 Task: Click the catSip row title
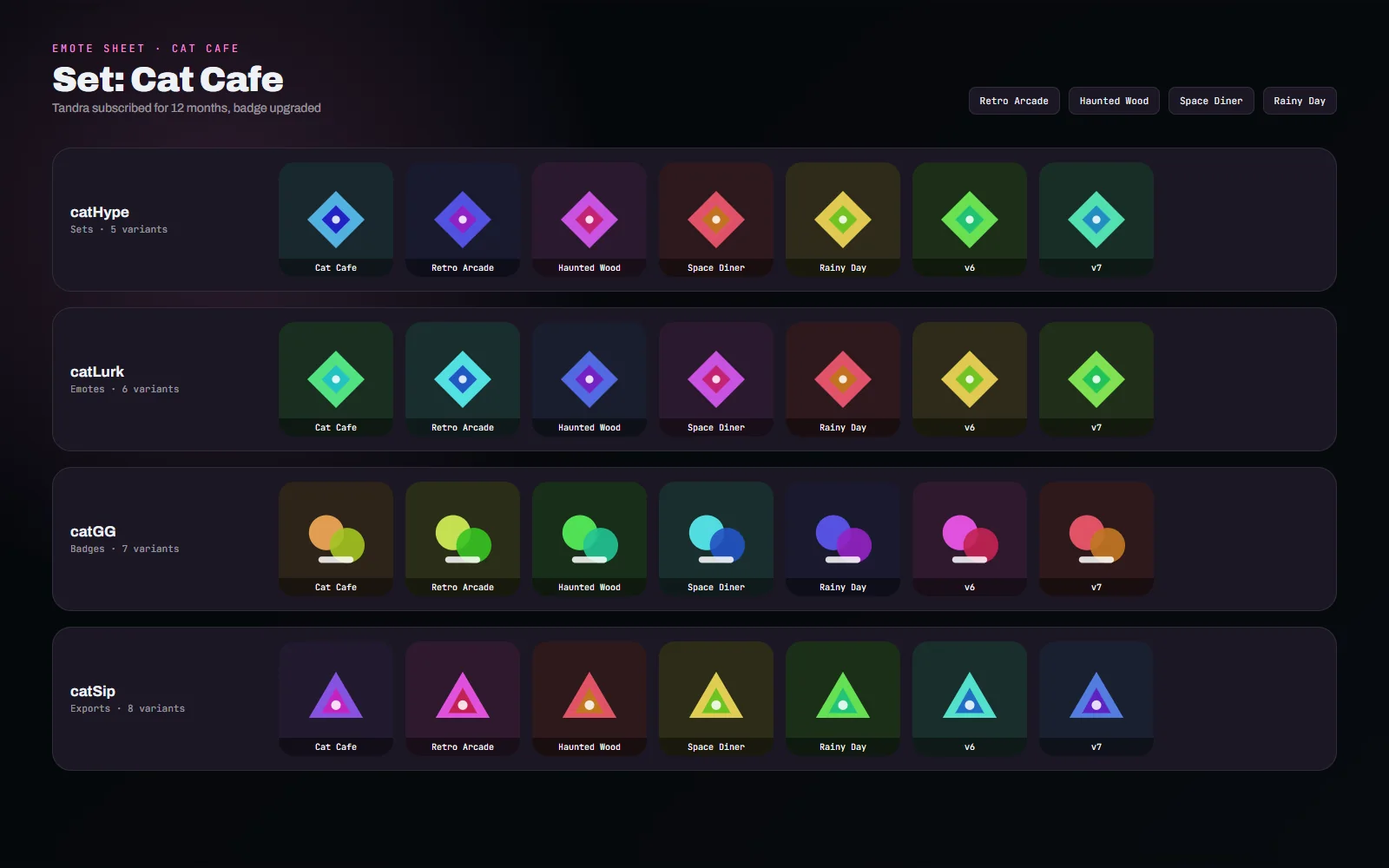(93, 691)
